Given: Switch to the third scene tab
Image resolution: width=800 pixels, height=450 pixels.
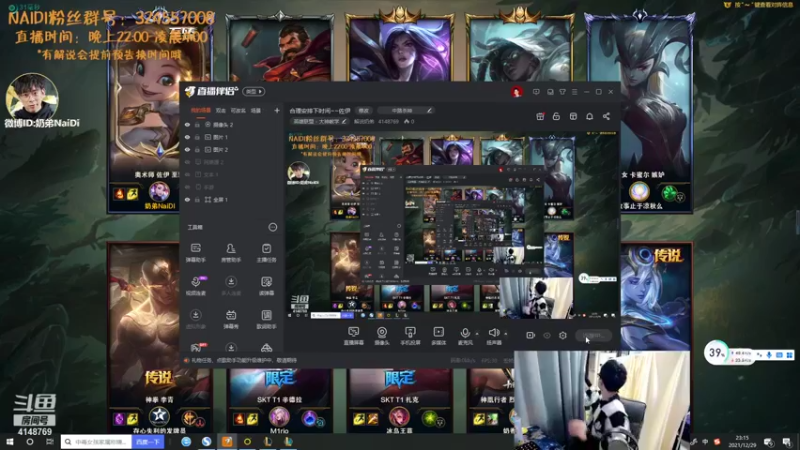Looking at the screenshot, I should point(238,110).
